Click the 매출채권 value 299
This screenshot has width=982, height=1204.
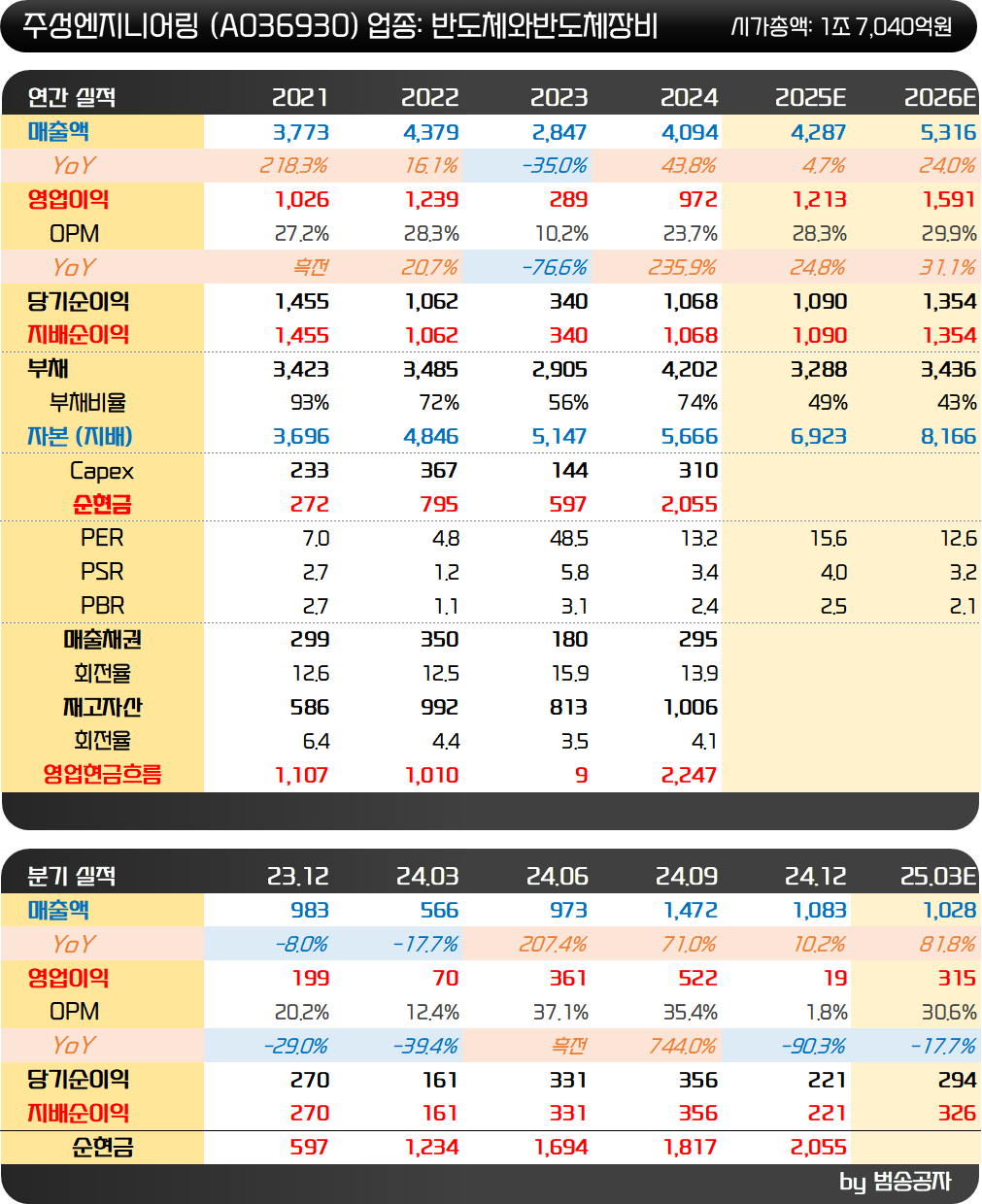pos(310,640)
